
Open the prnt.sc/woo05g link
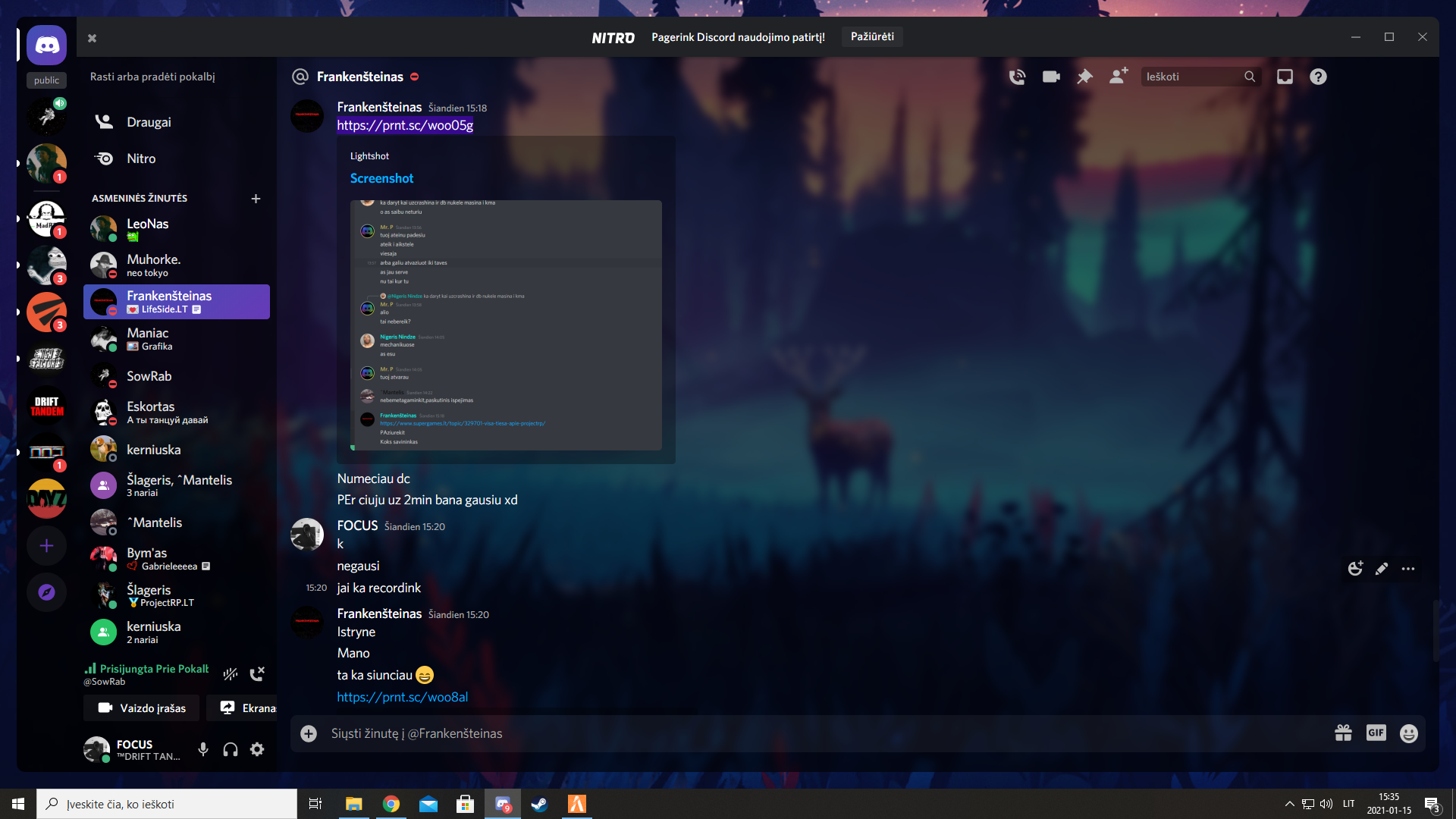click(x=405, y=125)
